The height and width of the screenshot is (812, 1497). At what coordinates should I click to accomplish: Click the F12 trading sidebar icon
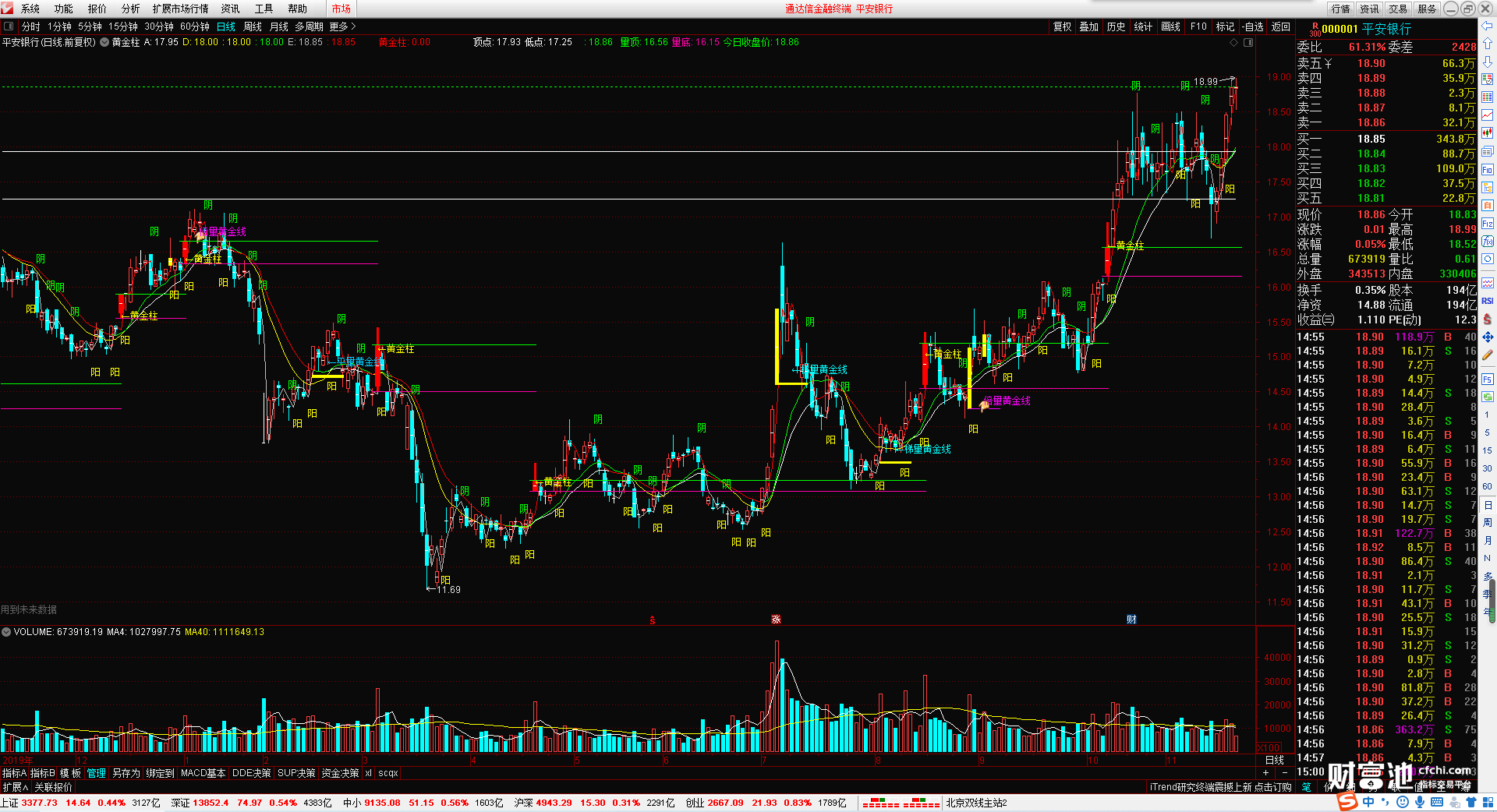(x=1487, y=224)
